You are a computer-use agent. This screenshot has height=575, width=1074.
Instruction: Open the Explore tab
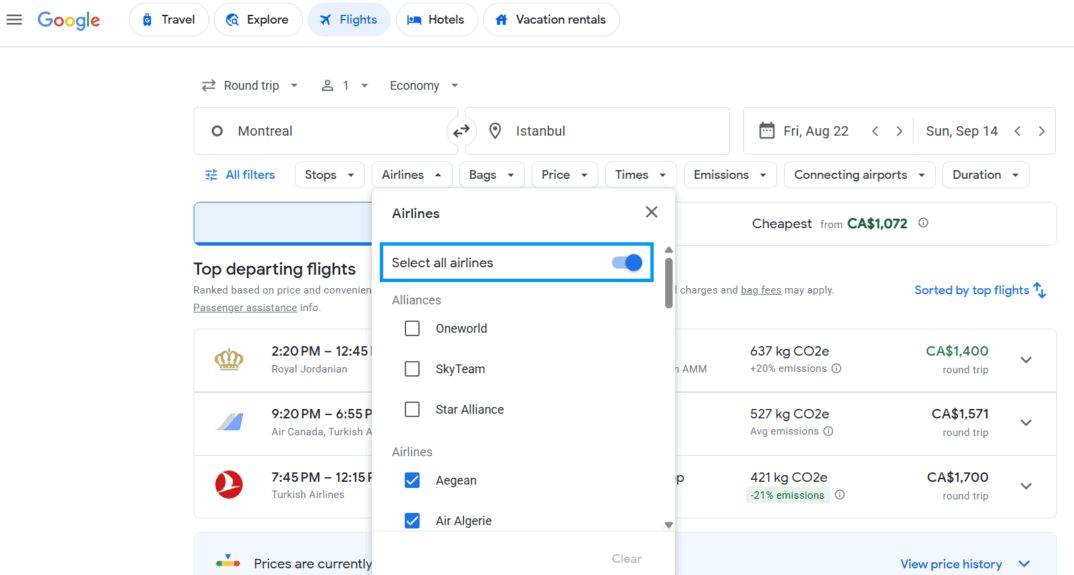pos(258,20)
